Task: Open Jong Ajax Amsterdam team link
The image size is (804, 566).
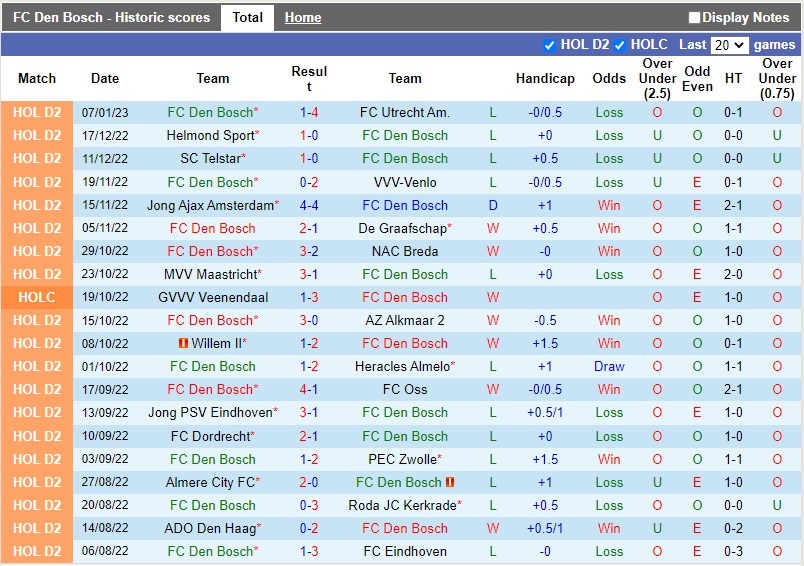Action: [x=211, y=205]
